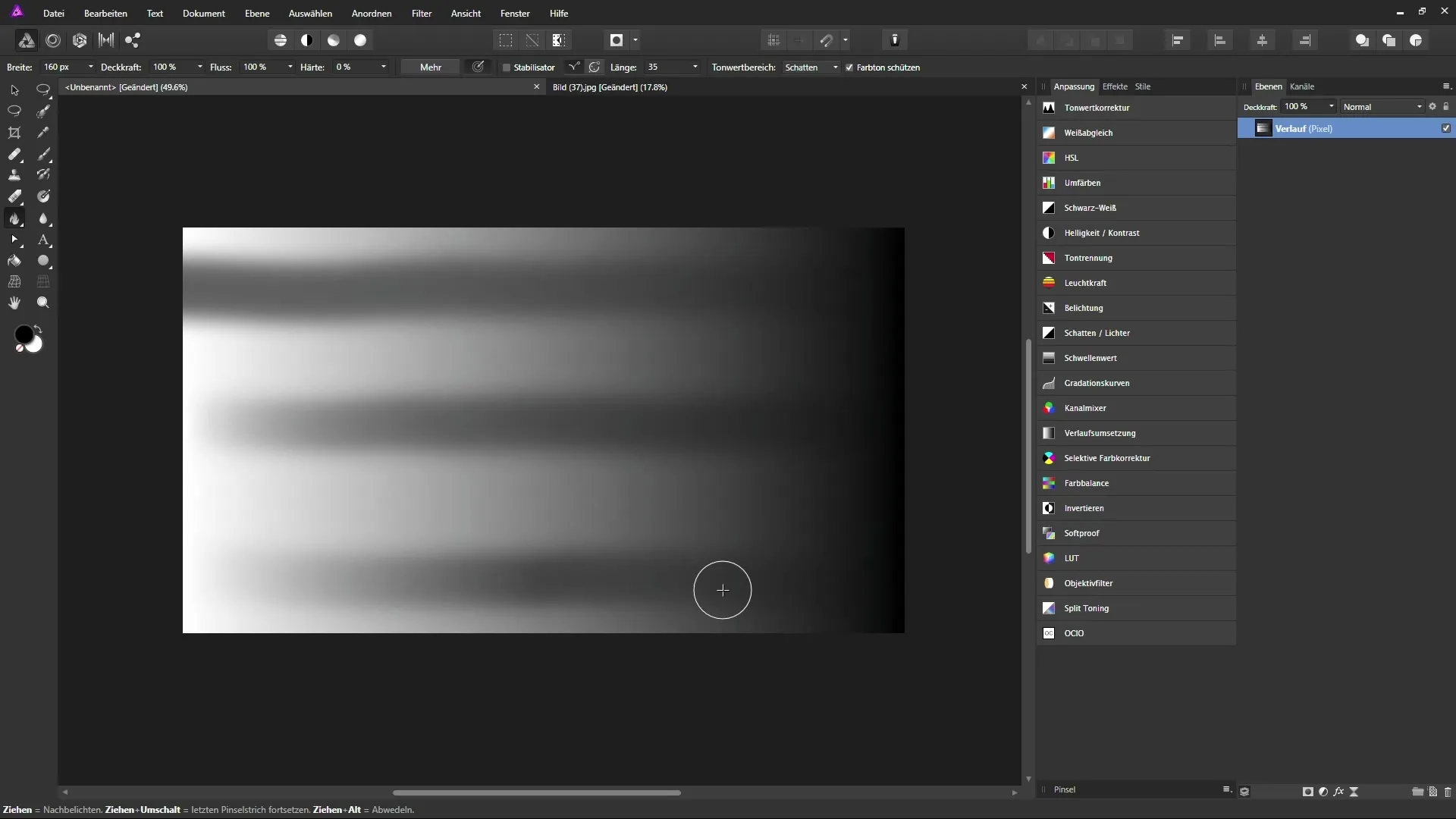Toggle pressure sensitivity brush button
The width and height of the screenshot is (1456, 819).
(x=478, y=67)
